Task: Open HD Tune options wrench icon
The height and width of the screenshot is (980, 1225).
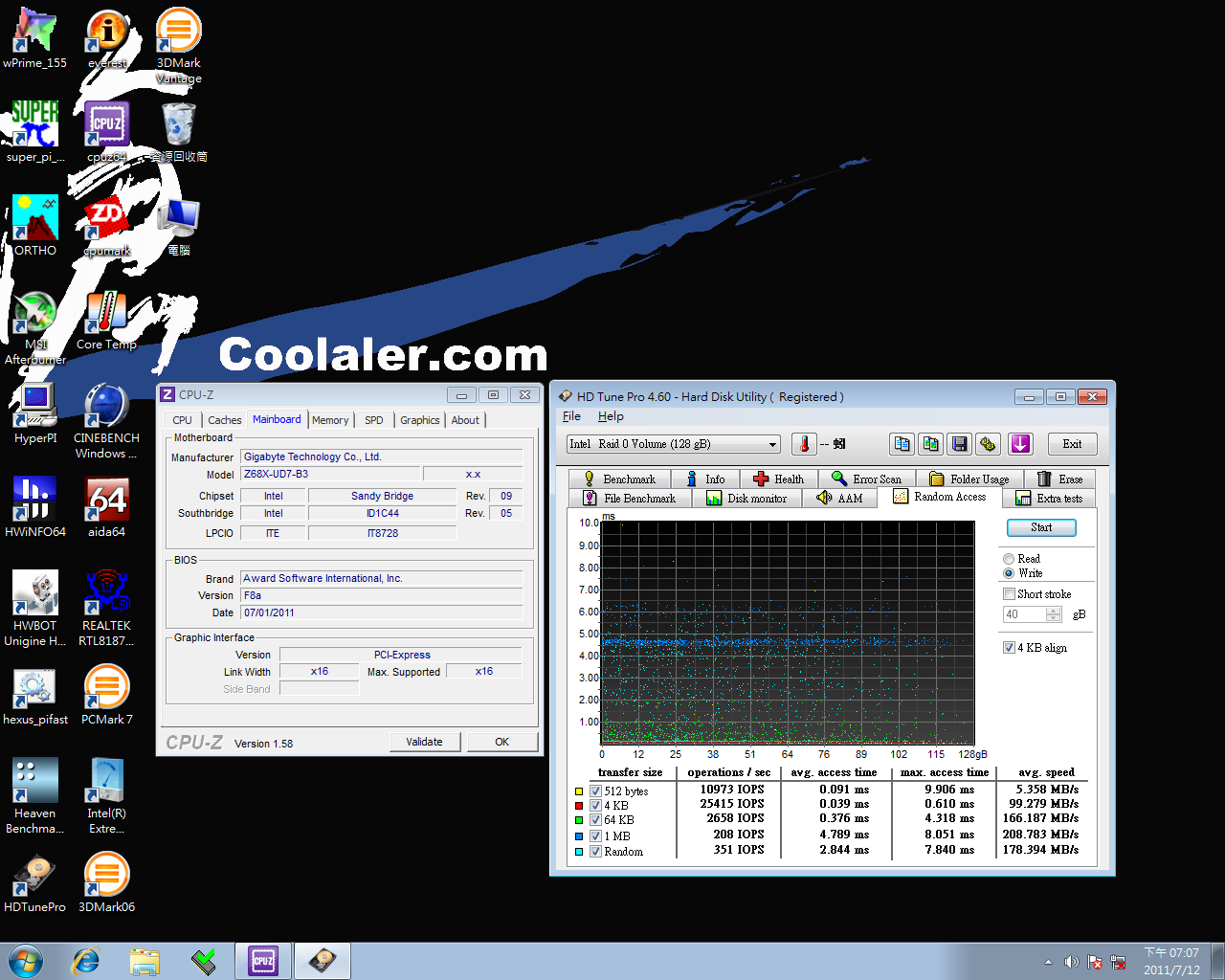Action: click(989, 444)
